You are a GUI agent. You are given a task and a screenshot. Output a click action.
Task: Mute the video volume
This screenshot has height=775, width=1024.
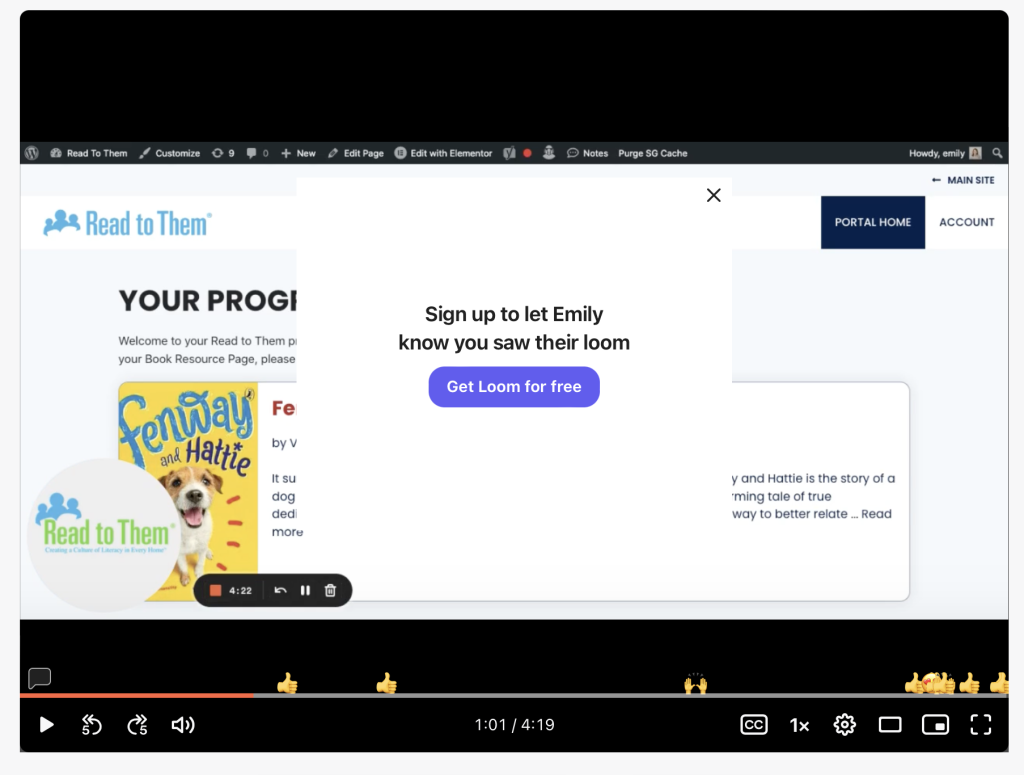coord(183,725)
